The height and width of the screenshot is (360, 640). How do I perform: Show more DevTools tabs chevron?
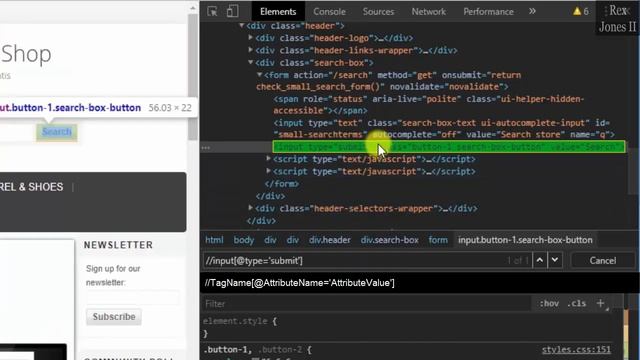[532, 11]
